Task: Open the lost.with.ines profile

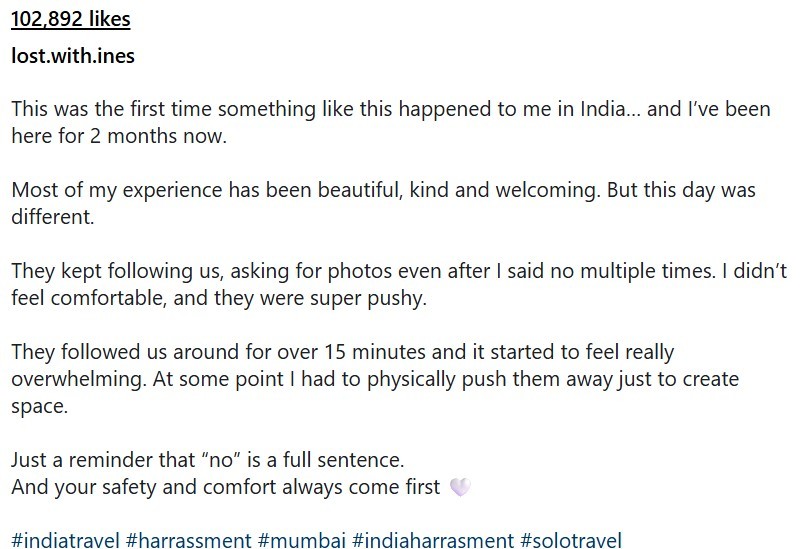Action: pos(72,56)
